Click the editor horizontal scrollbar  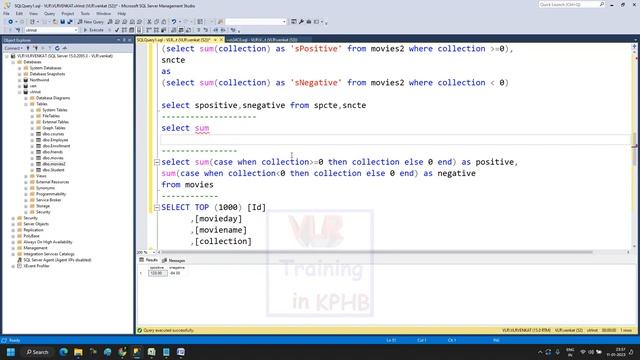377,252
